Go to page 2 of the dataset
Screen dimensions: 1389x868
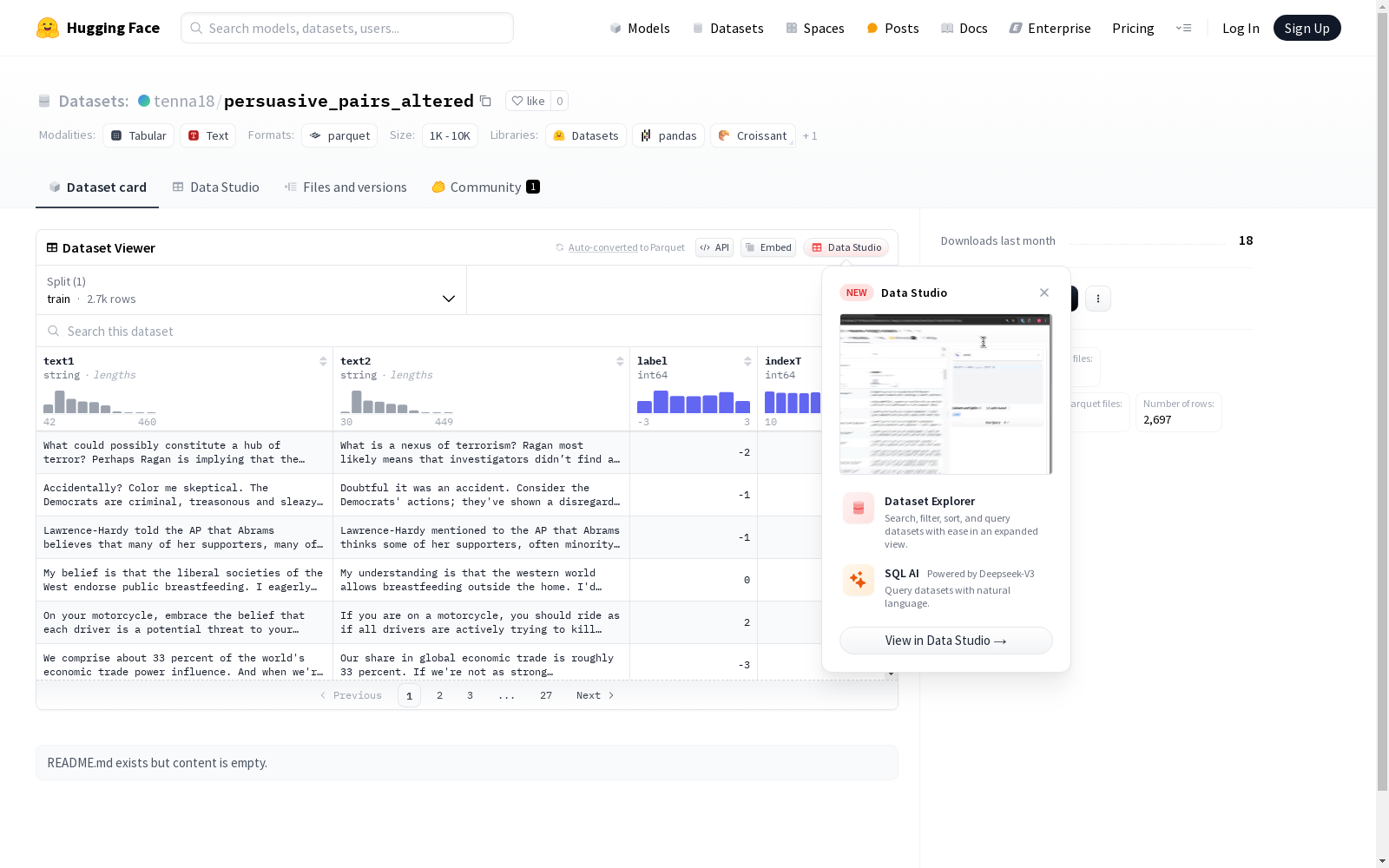(440, 695)
